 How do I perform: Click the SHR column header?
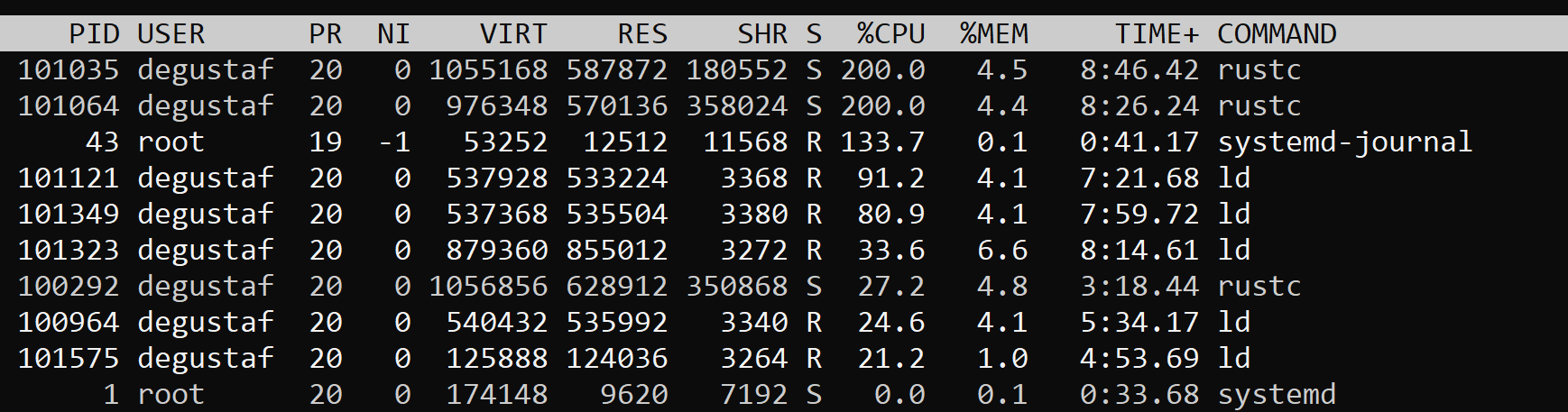click(x=762, y=34)
